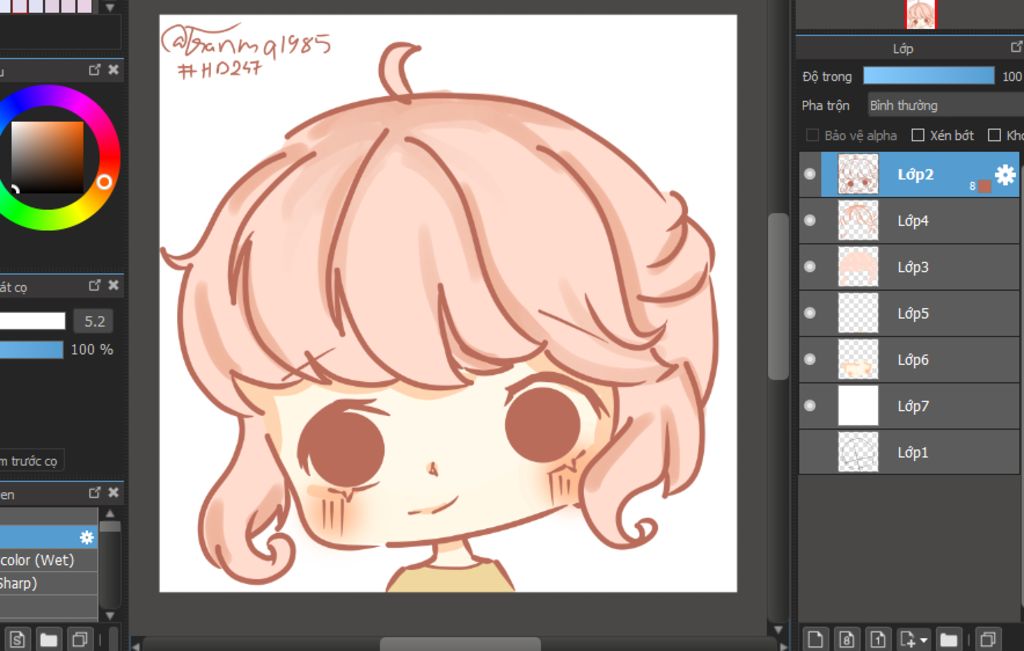Hide the Lớp7 layer
Image resolution: width=1024 pixels, height=651 pixels.
[810, 405]
